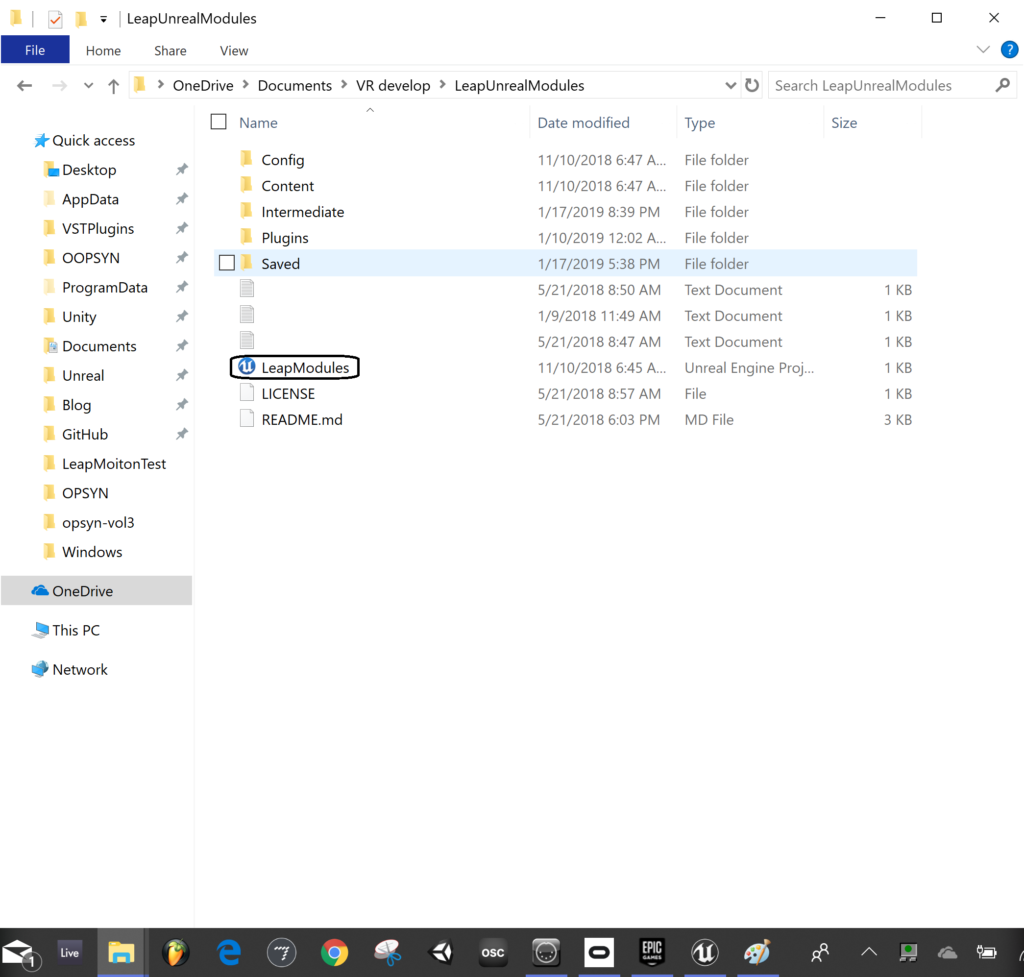Refresh the current folder view

click(752, 85)
